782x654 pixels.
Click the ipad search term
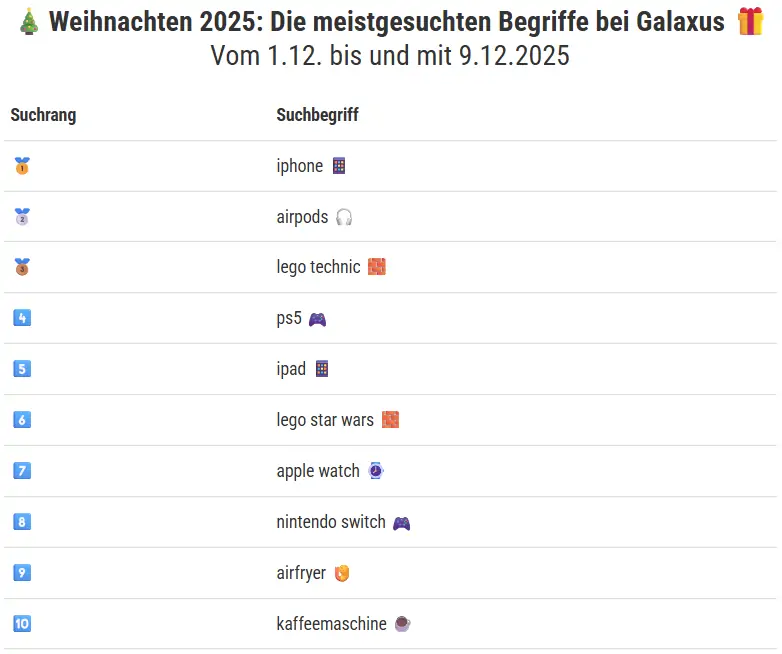[x=291, y=369]
